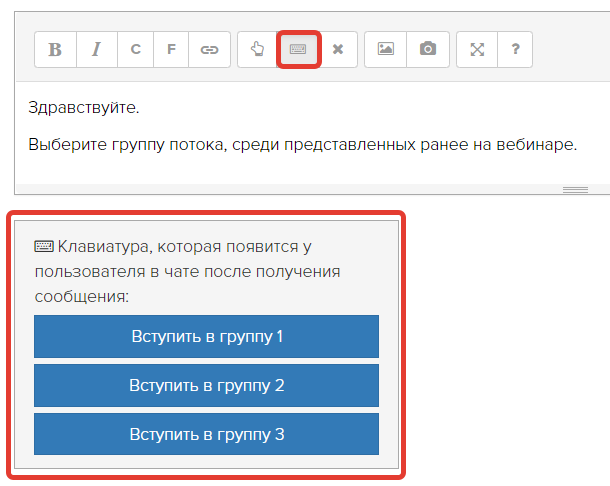Insert an image with the picture icon
The image size is (610, 486).
386,49
